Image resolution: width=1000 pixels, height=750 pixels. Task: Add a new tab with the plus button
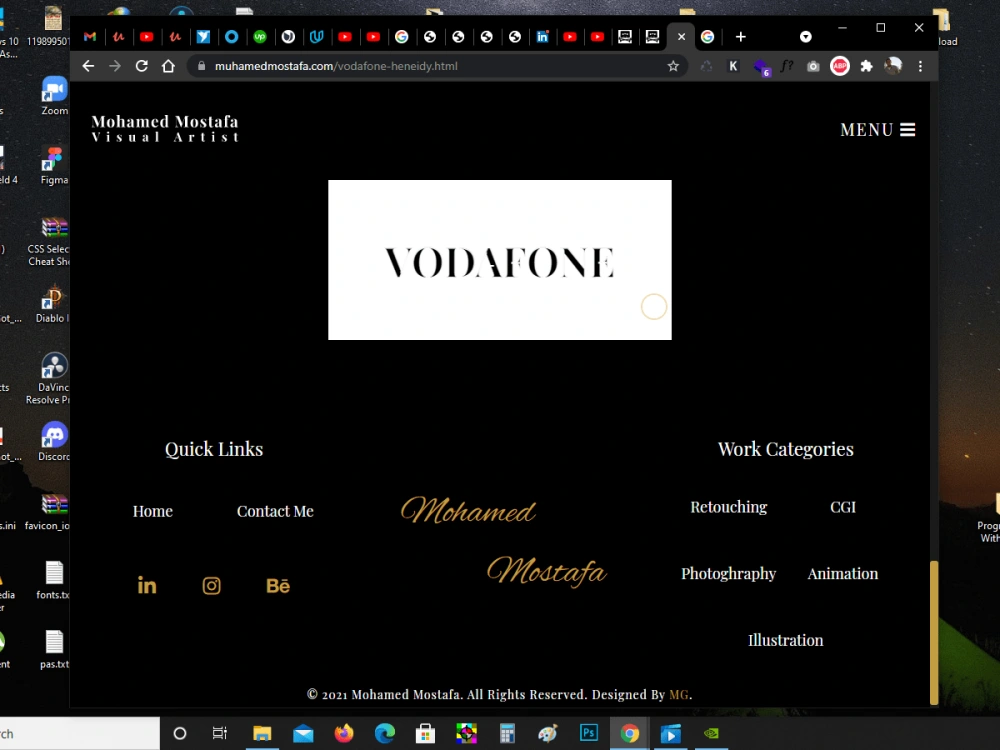click(x=740, y=37)
